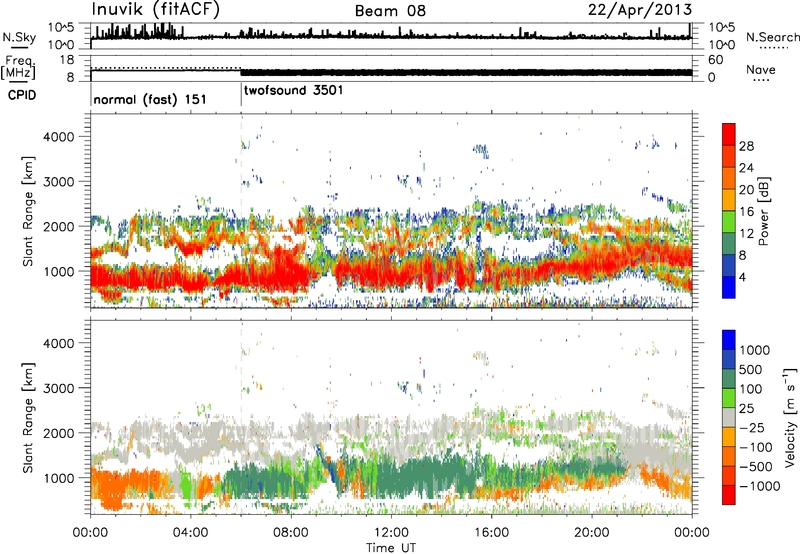800x554 pixels.
Task: Click the 'N.Sky' legend label
Action: point(19,37)
